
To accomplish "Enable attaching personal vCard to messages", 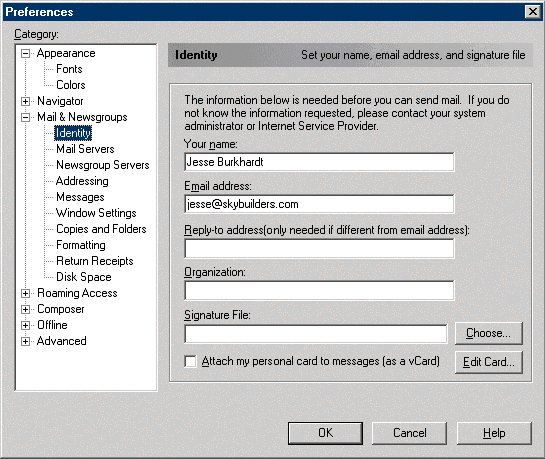I will pyautogui.click(x=190, y=361).
